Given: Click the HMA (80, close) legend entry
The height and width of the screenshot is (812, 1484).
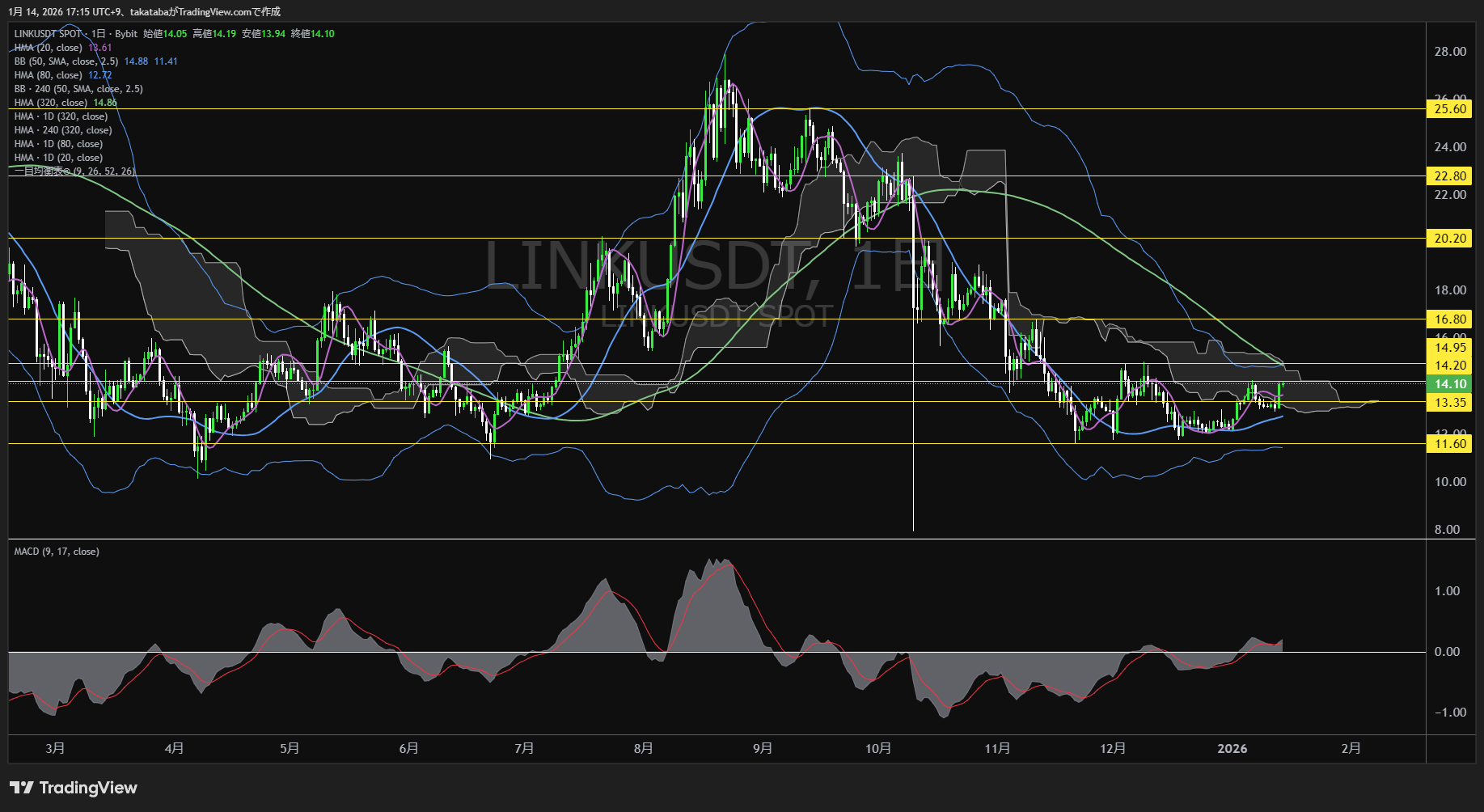Looking at the screenshot, I should pyautogui.click(x=49, y=75).
